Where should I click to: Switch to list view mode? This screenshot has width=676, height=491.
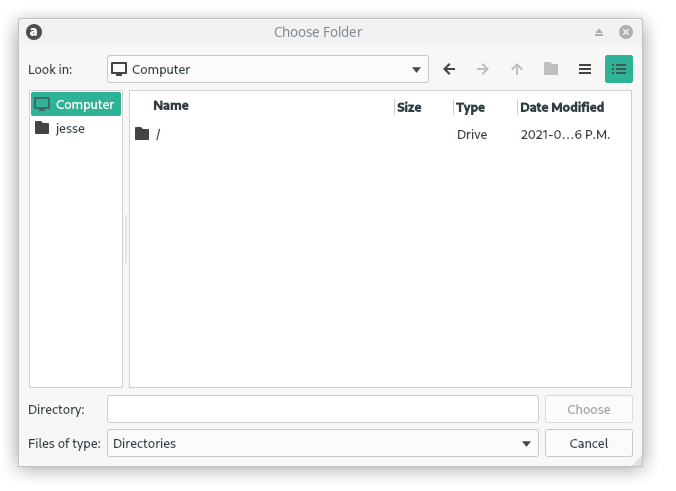[585, 69]
